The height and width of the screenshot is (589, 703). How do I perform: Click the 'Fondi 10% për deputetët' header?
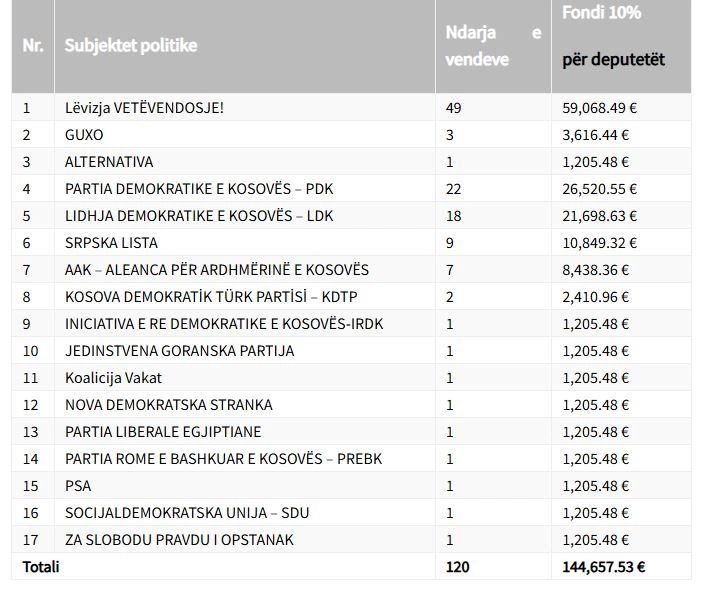pos(613,36)
